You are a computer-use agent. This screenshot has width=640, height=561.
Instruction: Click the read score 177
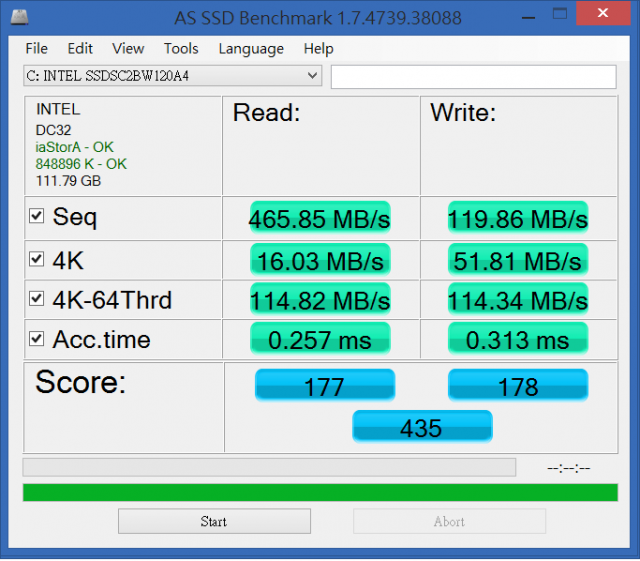coord(325,385)
